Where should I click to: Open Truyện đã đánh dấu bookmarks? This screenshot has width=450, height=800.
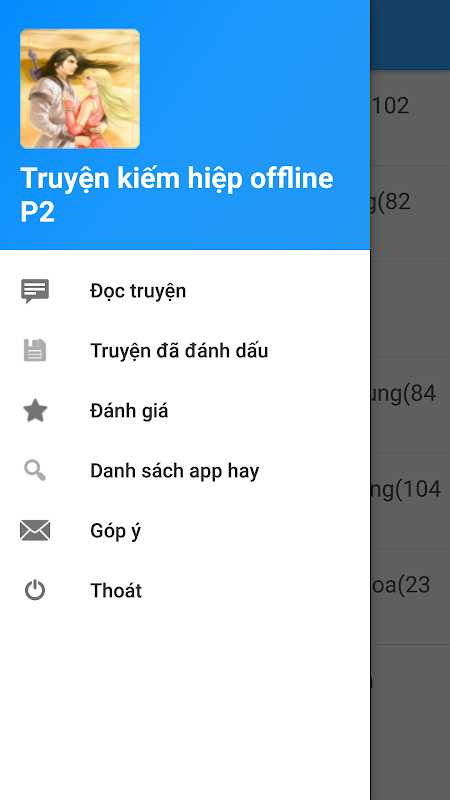click(x=185, y=351)
